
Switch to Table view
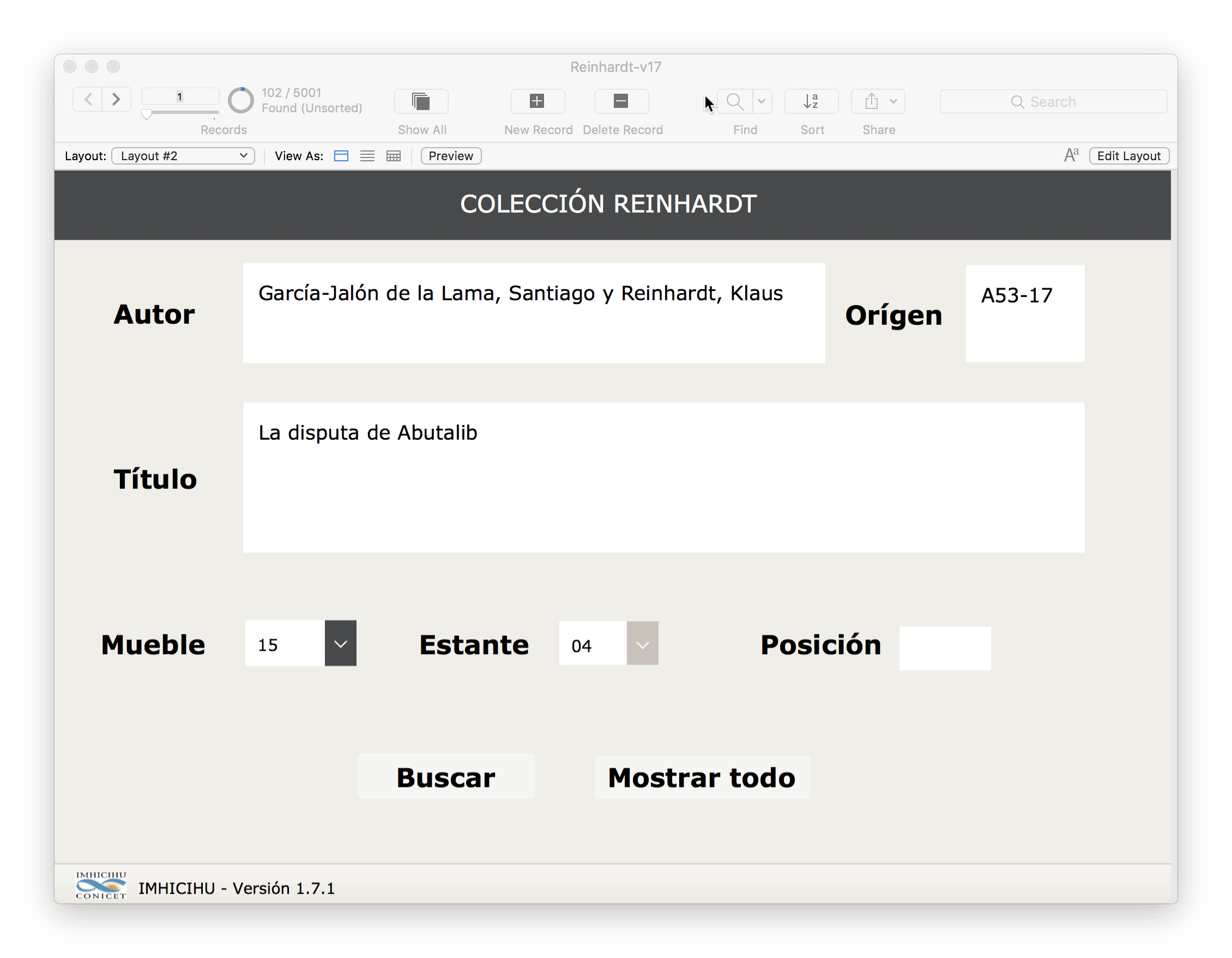[394, 156]
